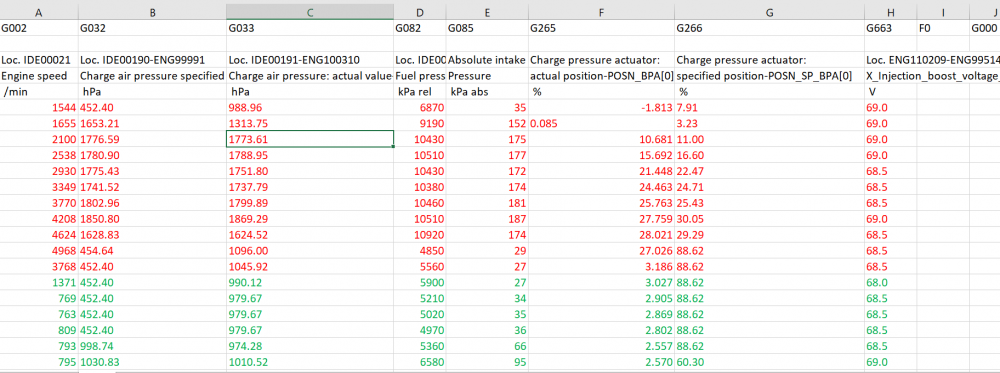Click cell containing G265
Screen dimensions: 1000x373
(601, 28)
